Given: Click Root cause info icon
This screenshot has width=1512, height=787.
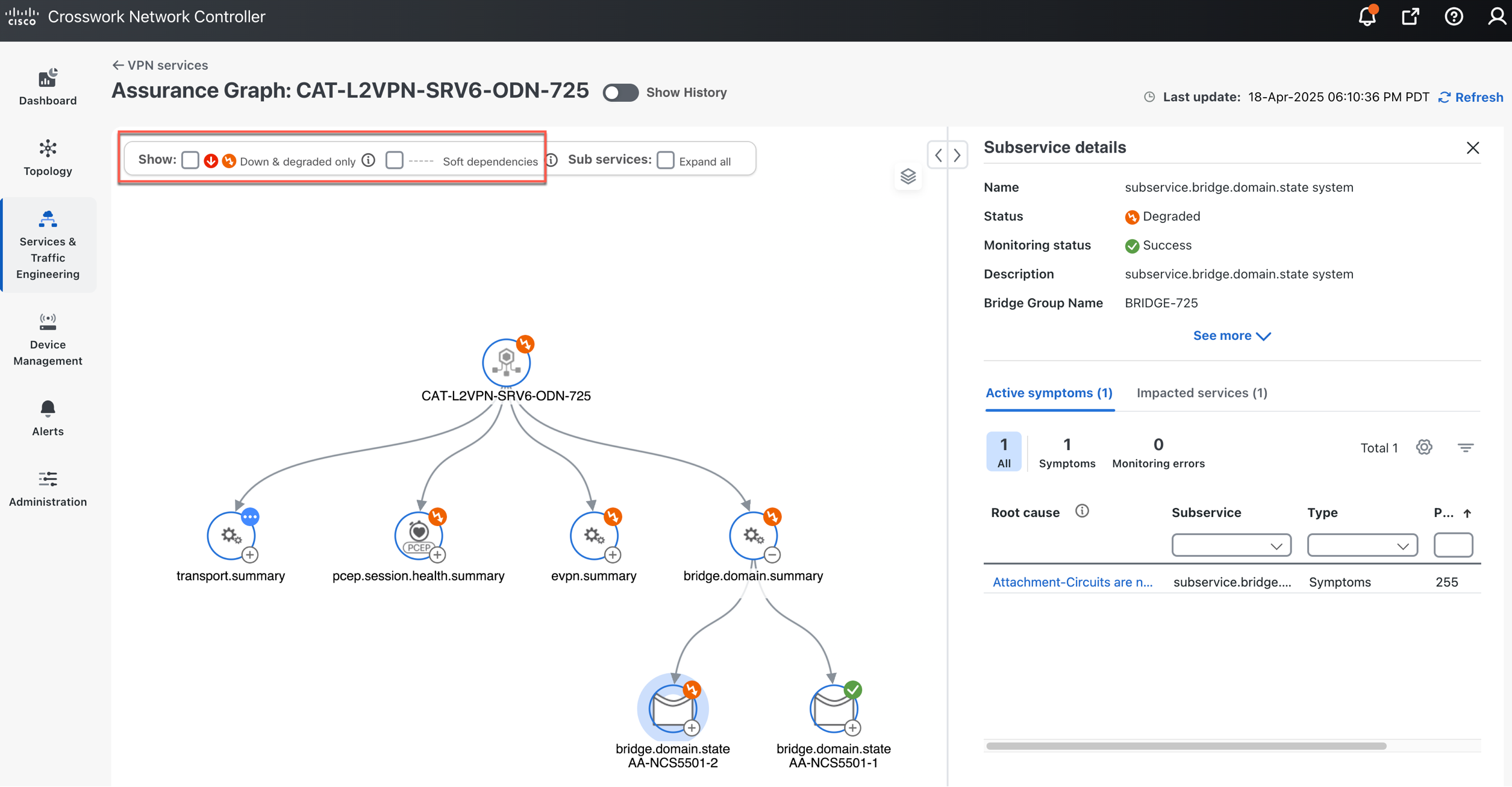Looking at the screenshot, I should click(x=1082, y=511).
